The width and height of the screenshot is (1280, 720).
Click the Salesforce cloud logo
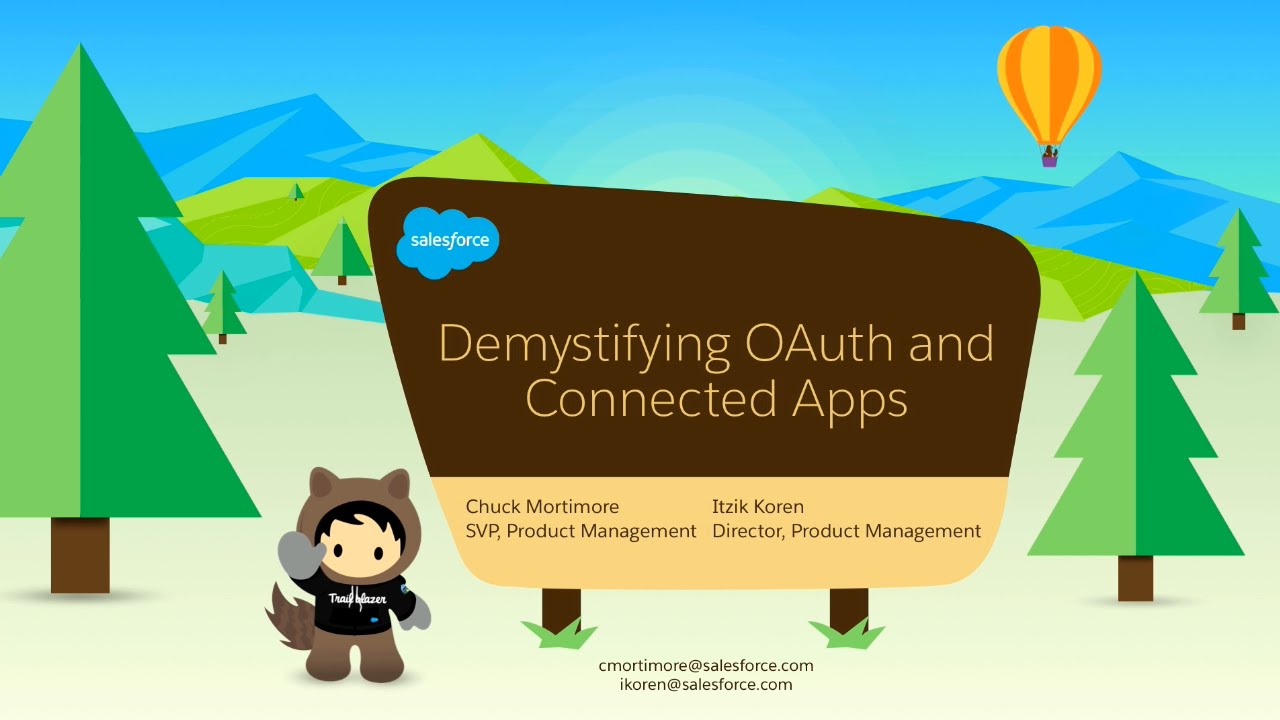tap(448, 243)
